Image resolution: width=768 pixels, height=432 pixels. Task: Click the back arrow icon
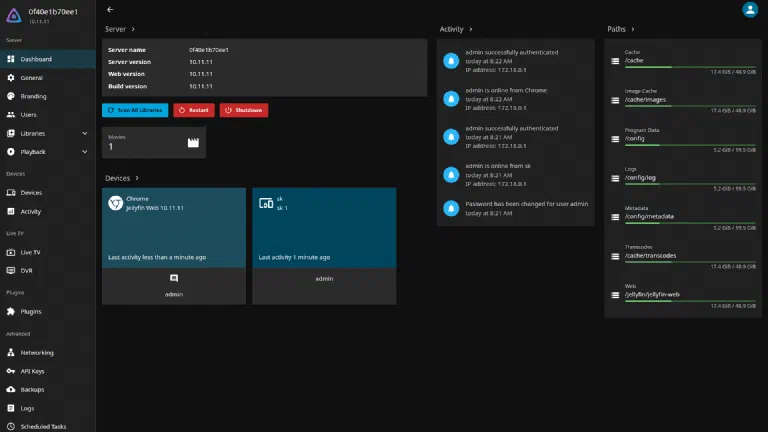point(110,9)
